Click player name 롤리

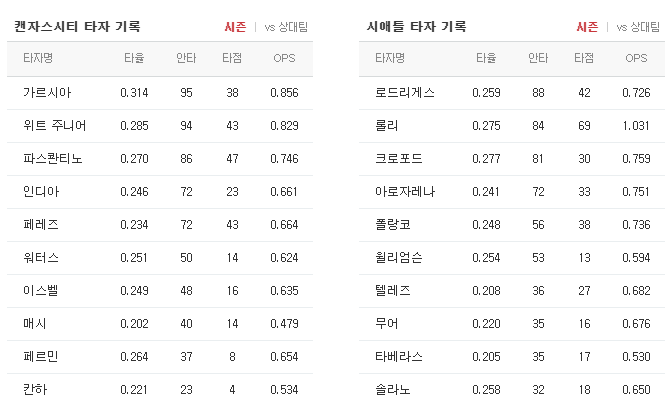pos(387,126)
